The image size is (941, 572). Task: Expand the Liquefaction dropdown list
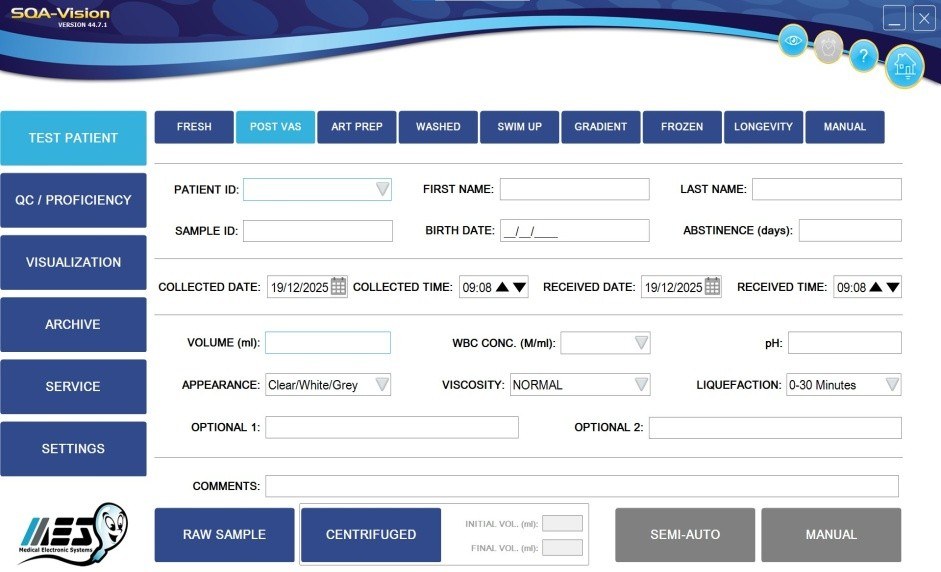pyautogui.click(x=892, y=385)
